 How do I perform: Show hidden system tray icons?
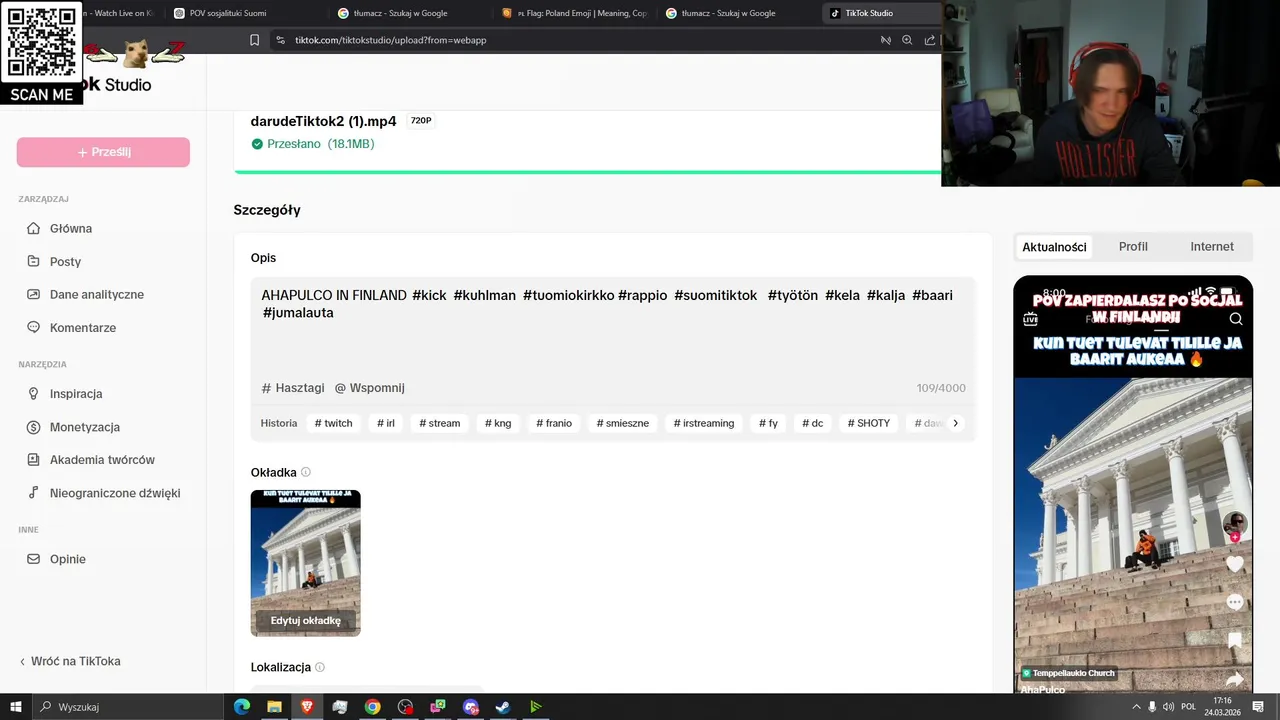1135,707
